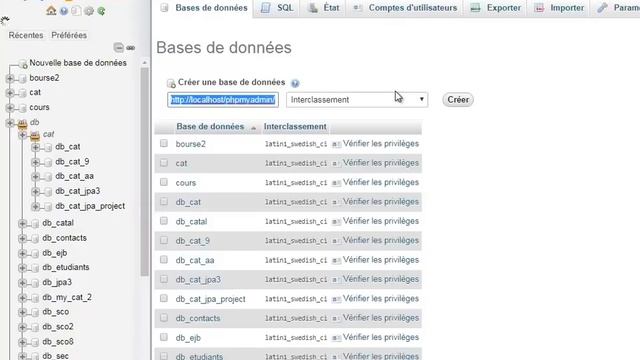Expand the db_cat_aa tree node
640x360 pixels.
click(x=35, y=177)
